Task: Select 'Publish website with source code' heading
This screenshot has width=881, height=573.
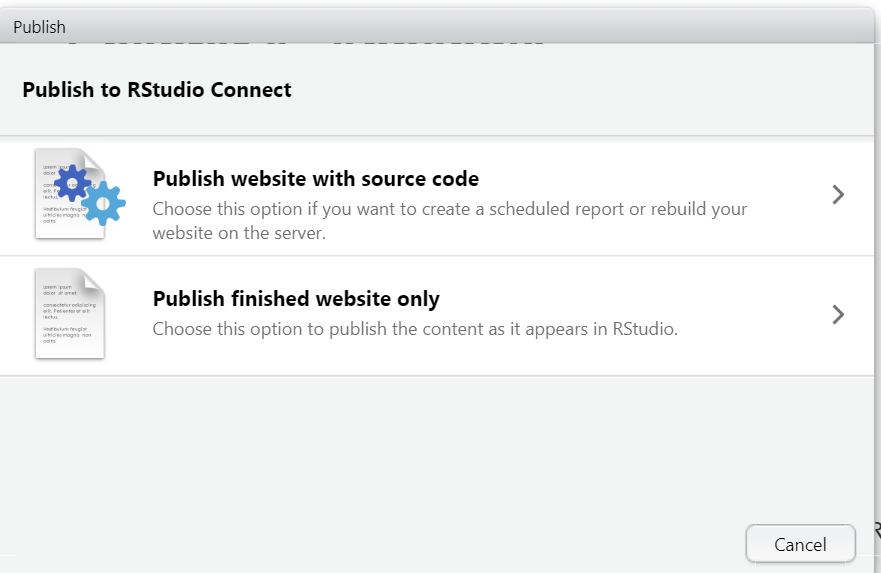Action: tap(315, 179)
